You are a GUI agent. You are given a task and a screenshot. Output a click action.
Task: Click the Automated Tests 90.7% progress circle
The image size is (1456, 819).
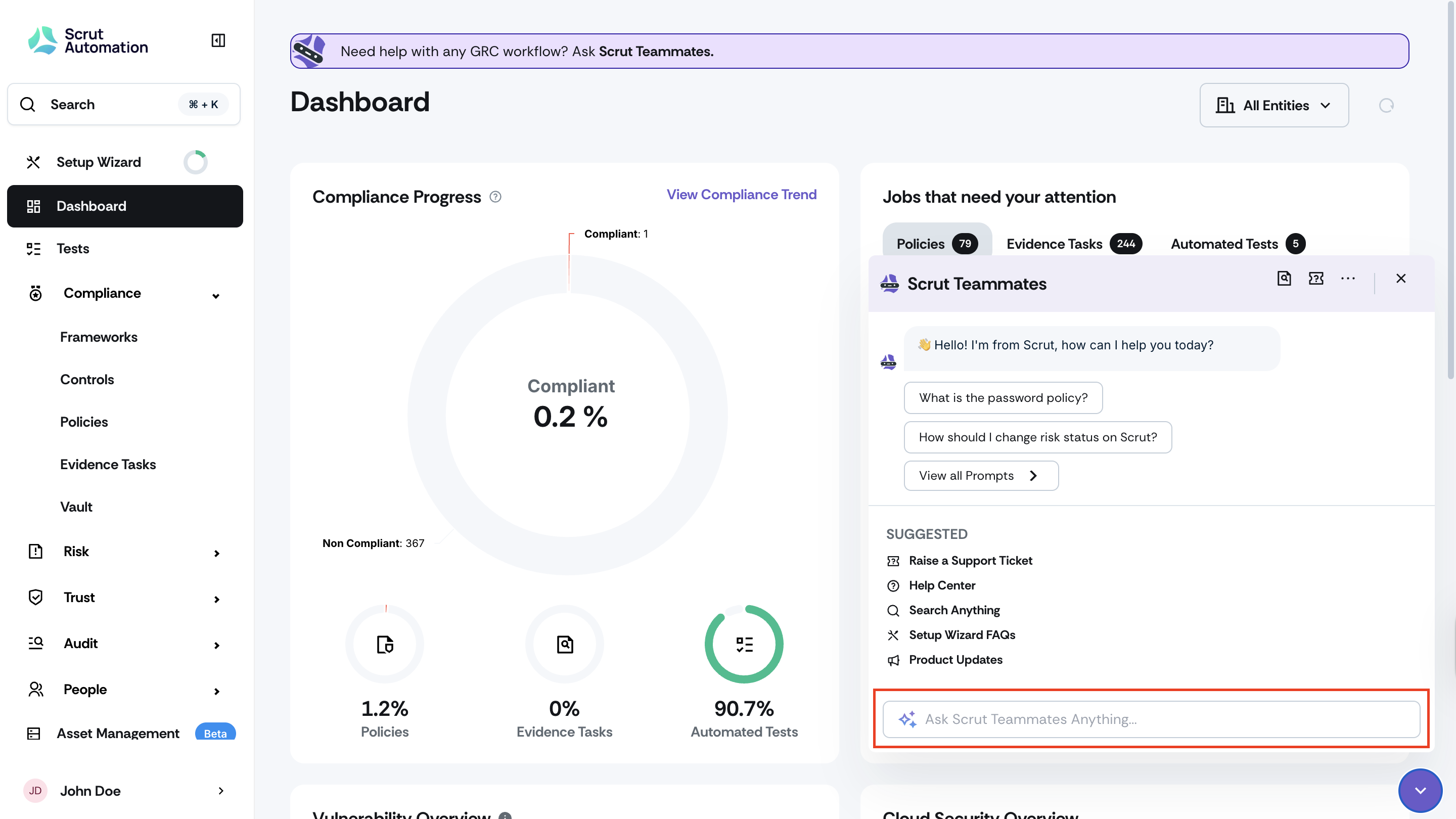click(744, 644)
